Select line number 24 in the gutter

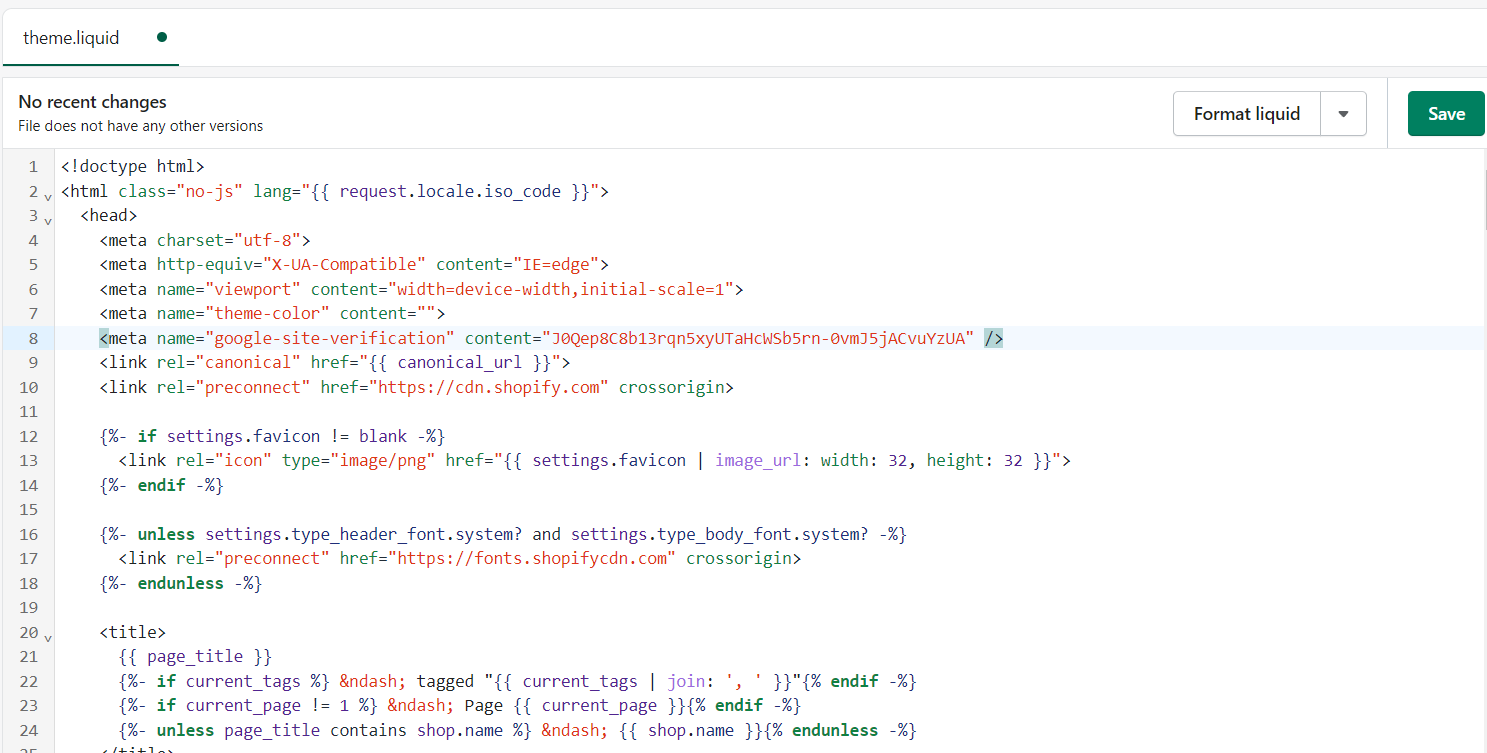(28, 730)
